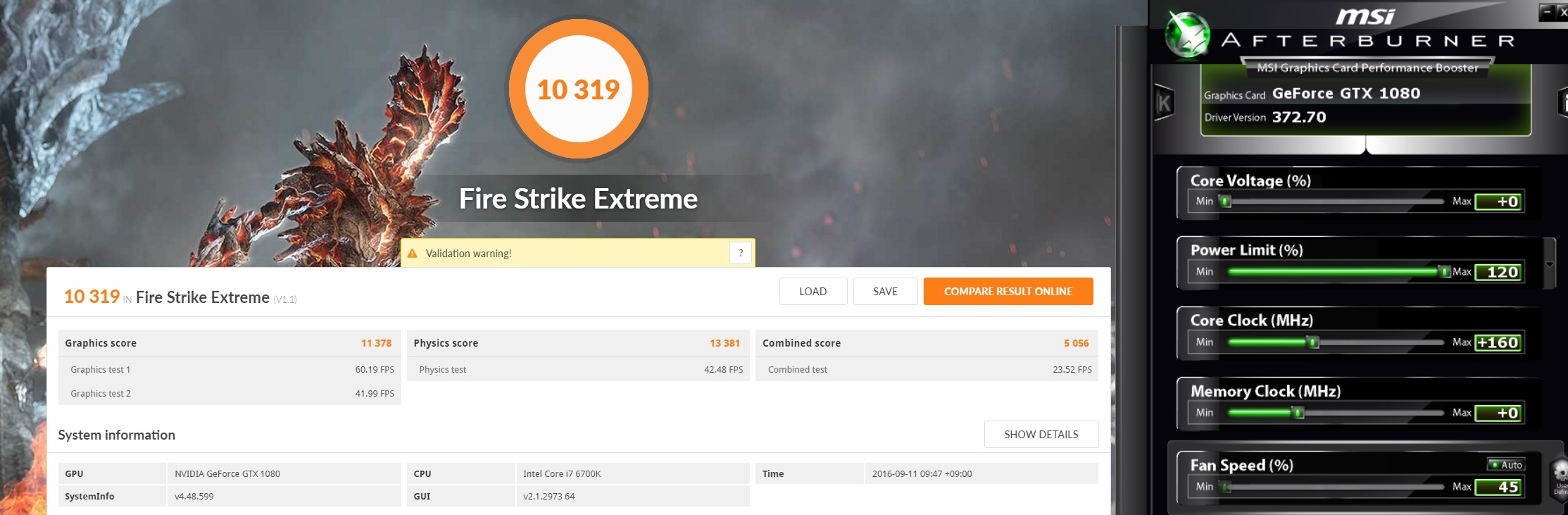The width and height of the screenshot is (1568, 515).
Task: Click the Validation warning! message text
Action: (468, 254)
